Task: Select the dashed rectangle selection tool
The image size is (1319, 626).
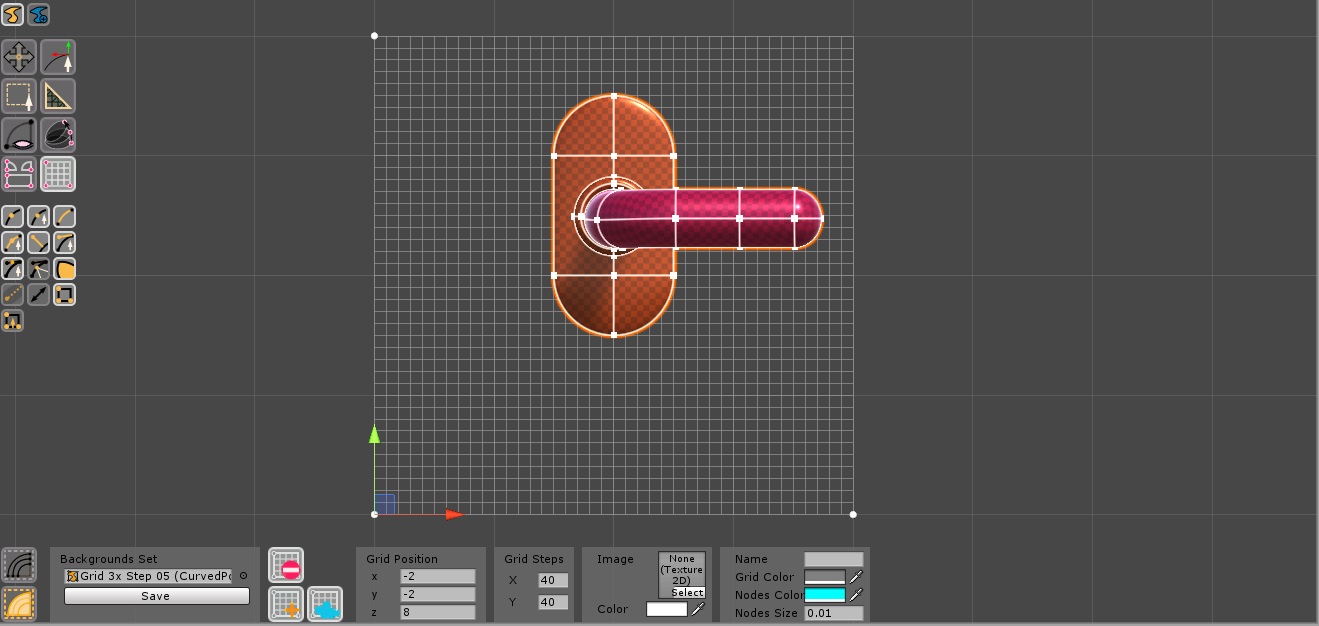Action: (x=19, y=96)
